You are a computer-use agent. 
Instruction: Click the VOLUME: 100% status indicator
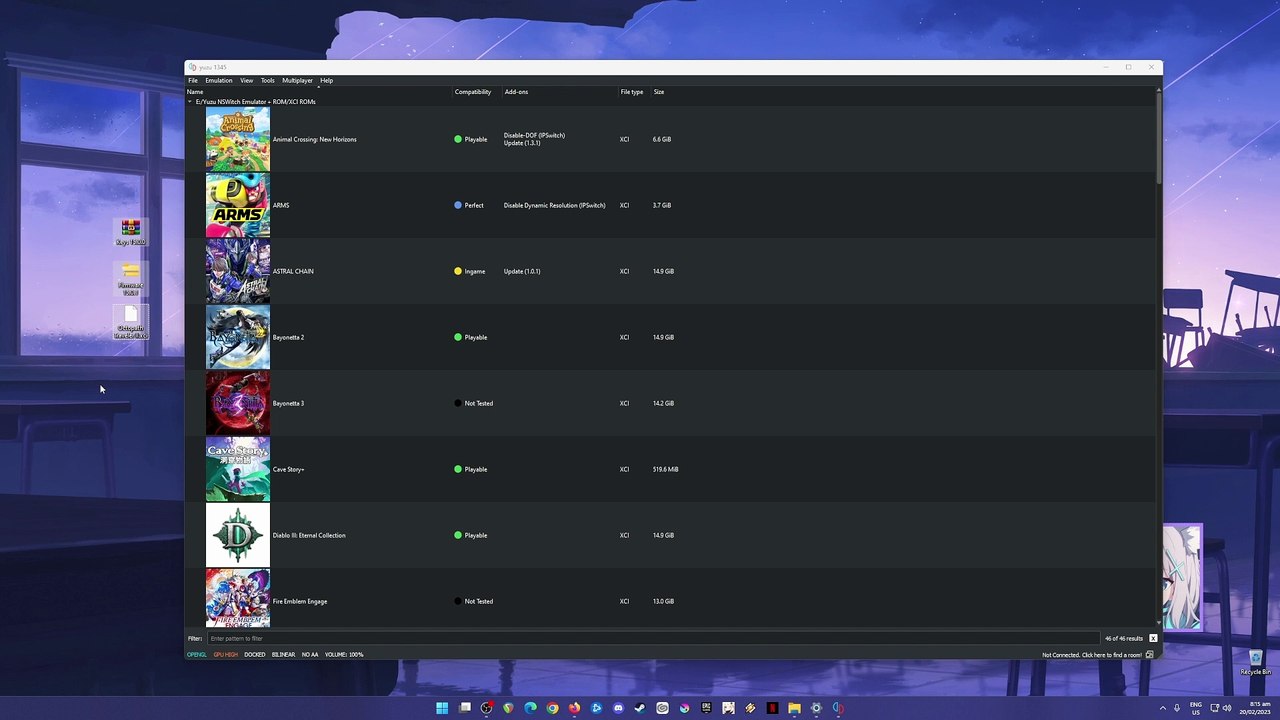click(x=344, y=655)
